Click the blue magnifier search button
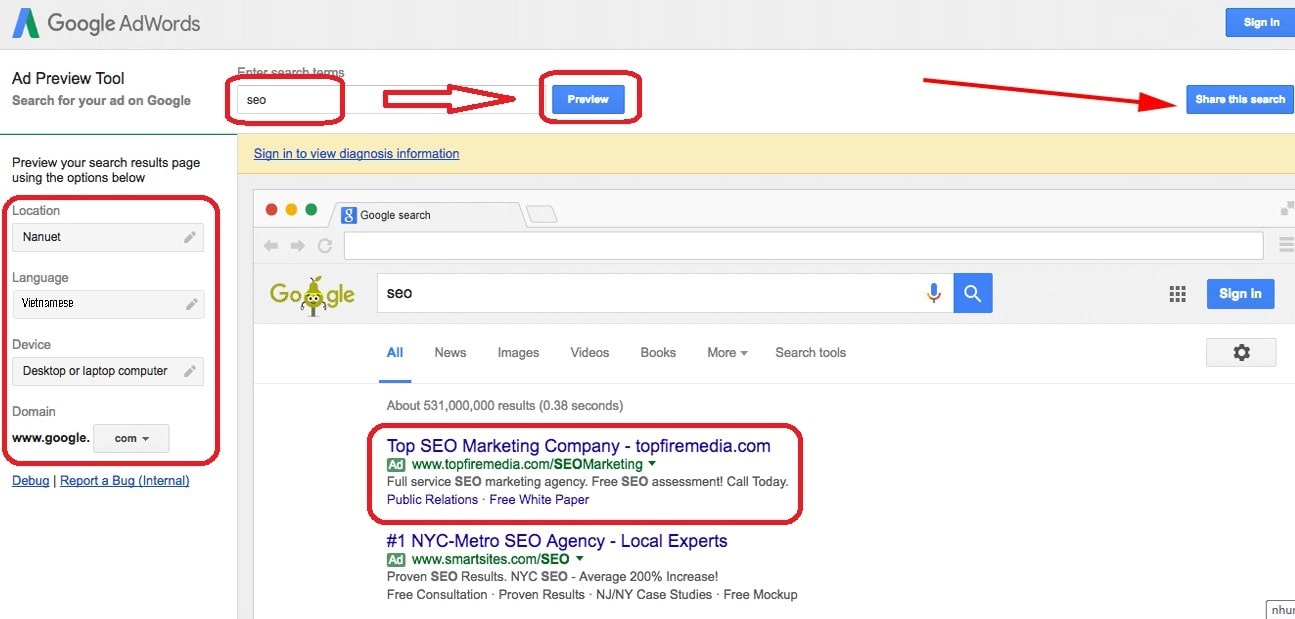 tap(973, 293)
